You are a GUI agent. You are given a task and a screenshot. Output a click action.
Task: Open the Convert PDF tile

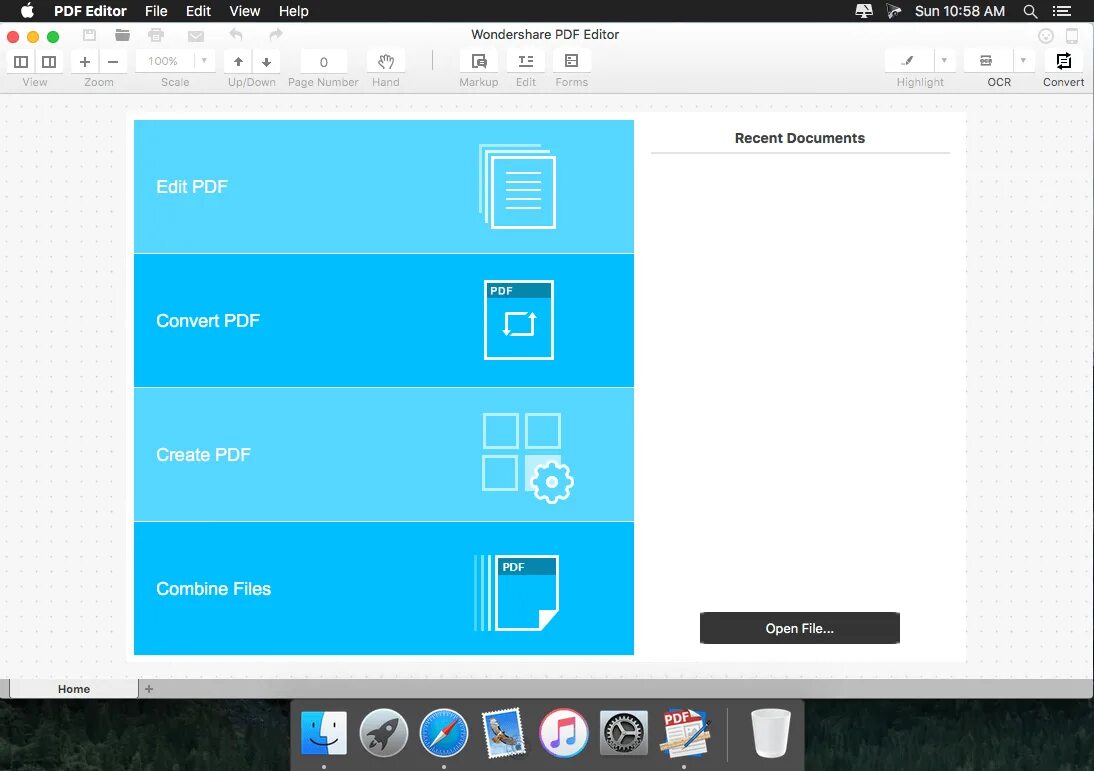pos(384,320)
